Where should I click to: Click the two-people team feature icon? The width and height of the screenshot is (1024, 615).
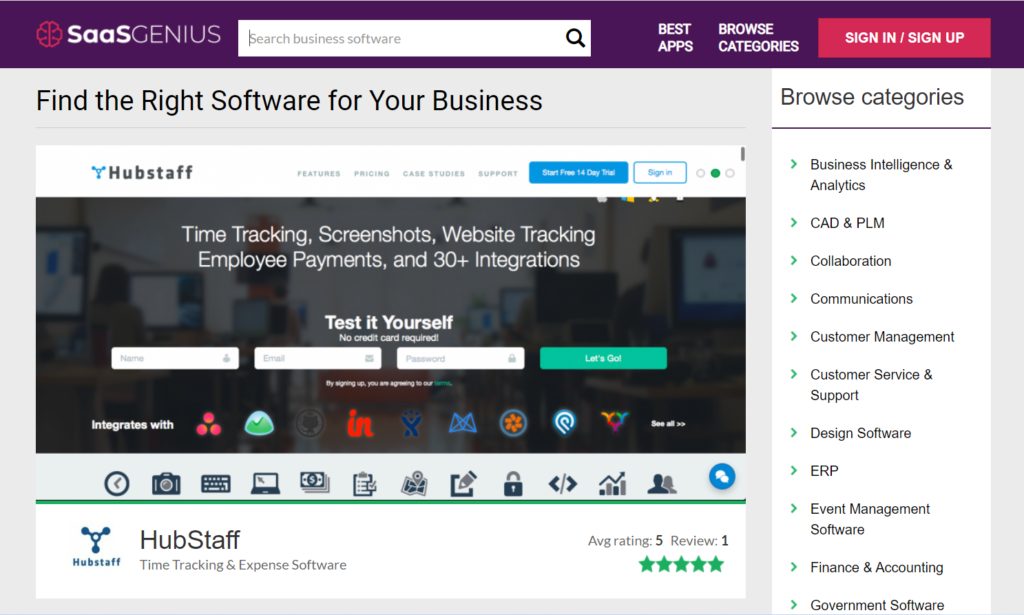(x=662, y=484)
